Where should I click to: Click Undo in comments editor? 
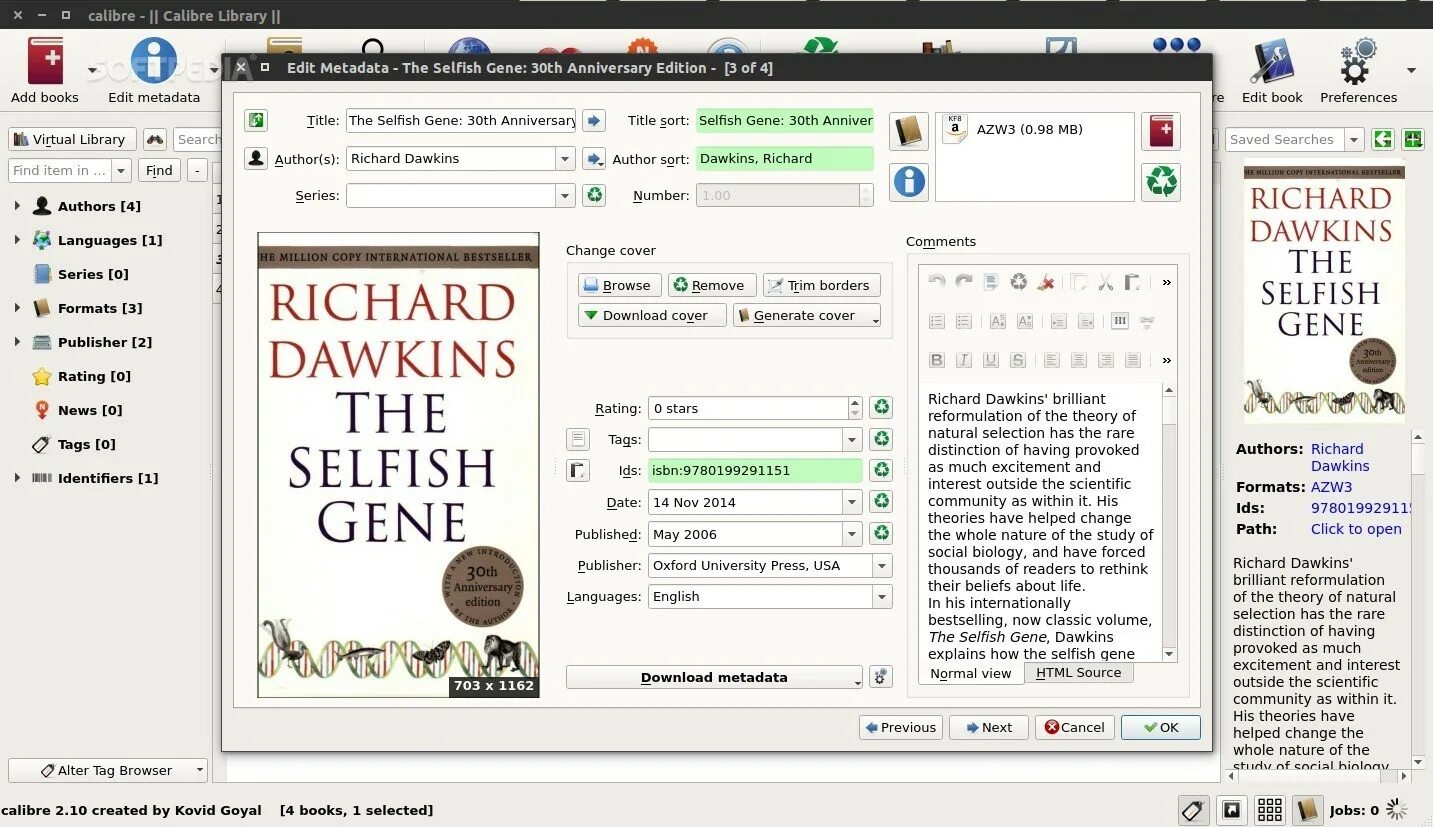pyautogui.click(x=937, y=282)
